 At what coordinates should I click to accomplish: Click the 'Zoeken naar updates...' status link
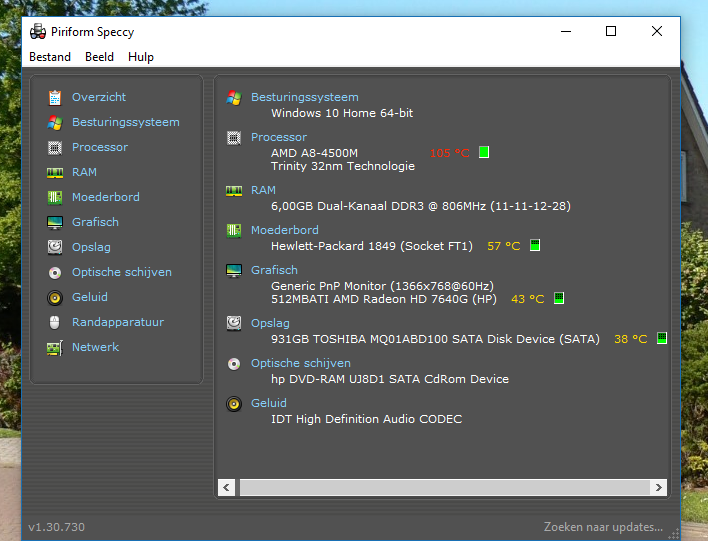[603, 527]
